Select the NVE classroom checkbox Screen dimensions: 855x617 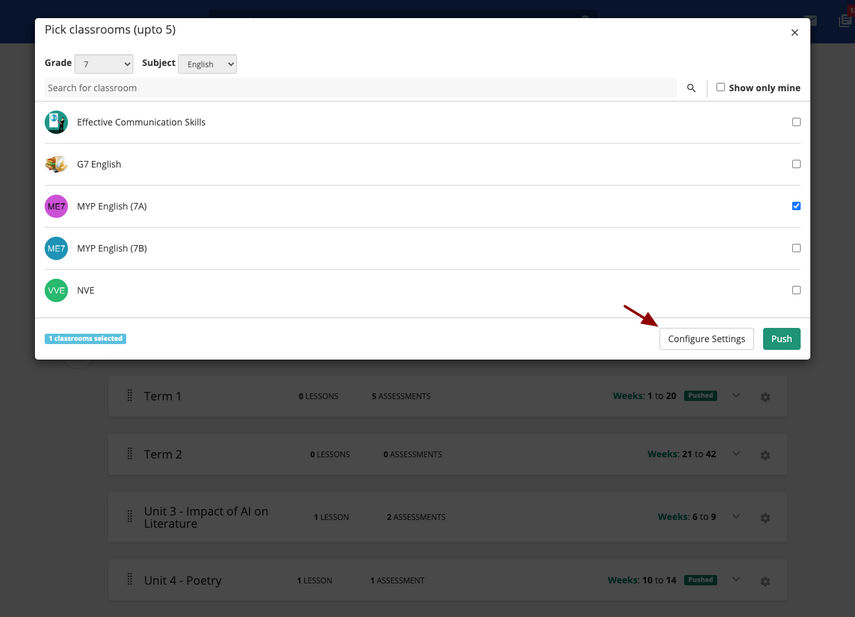point(796,290)
